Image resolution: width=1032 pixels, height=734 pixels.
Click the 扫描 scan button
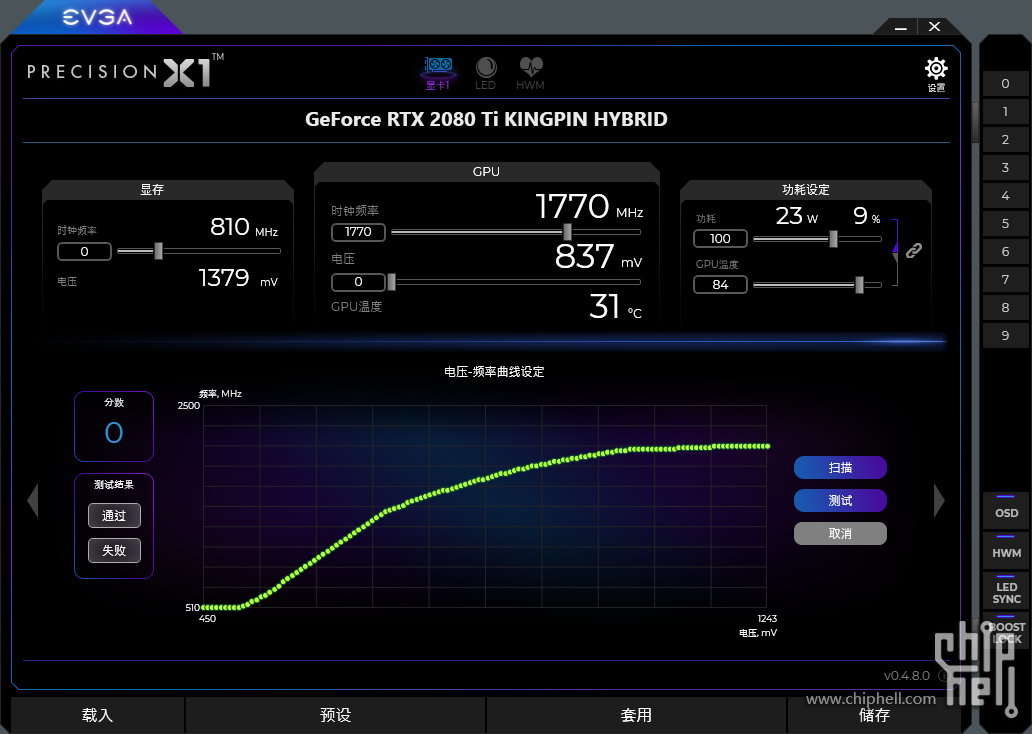point(840,467)
